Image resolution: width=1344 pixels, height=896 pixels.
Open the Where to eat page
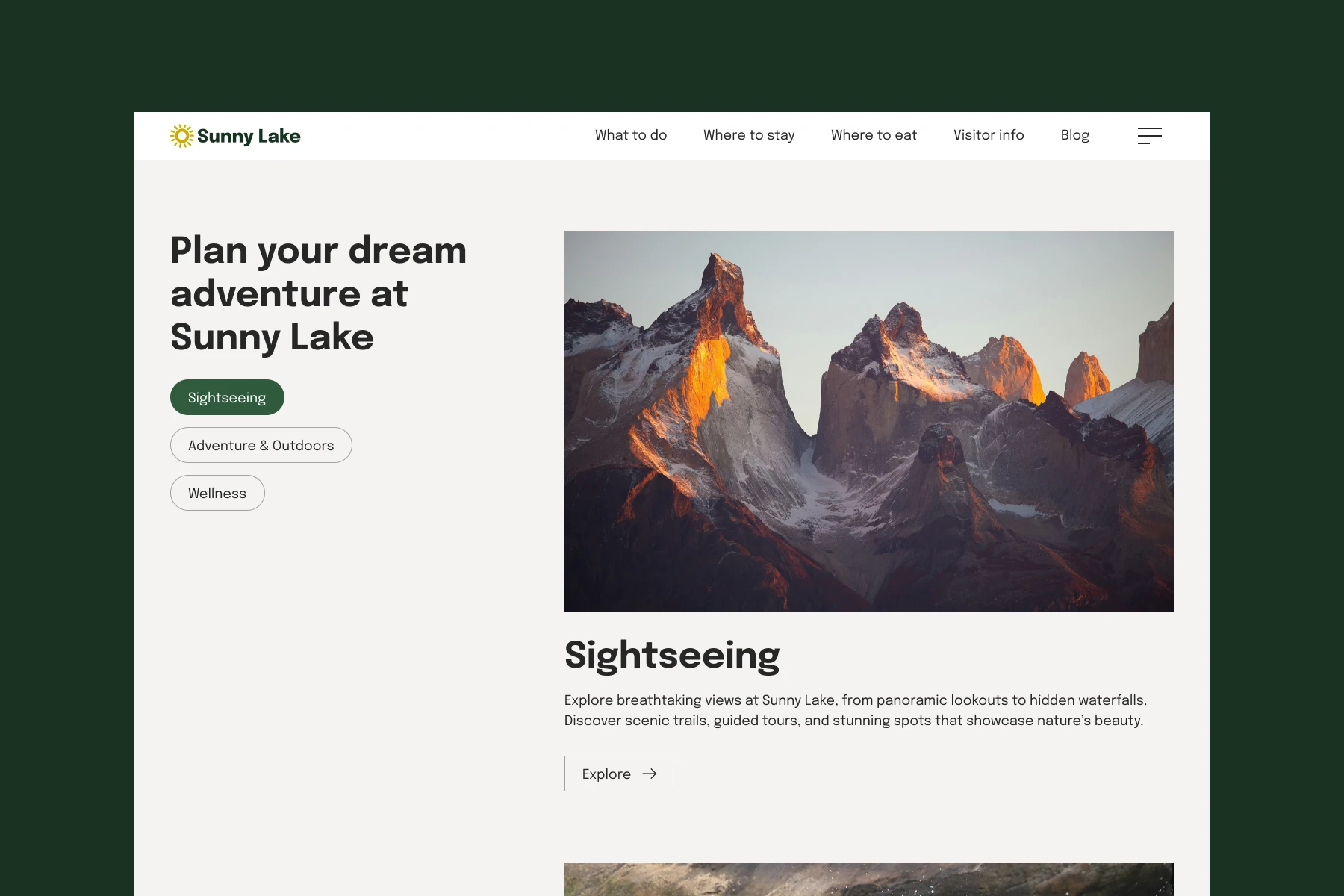pos(874,135)
